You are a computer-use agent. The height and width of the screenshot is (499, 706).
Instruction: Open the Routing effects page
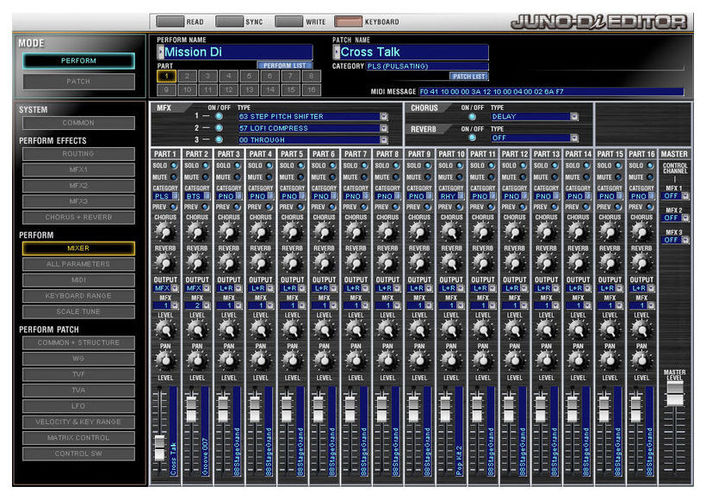coord(78,154)
